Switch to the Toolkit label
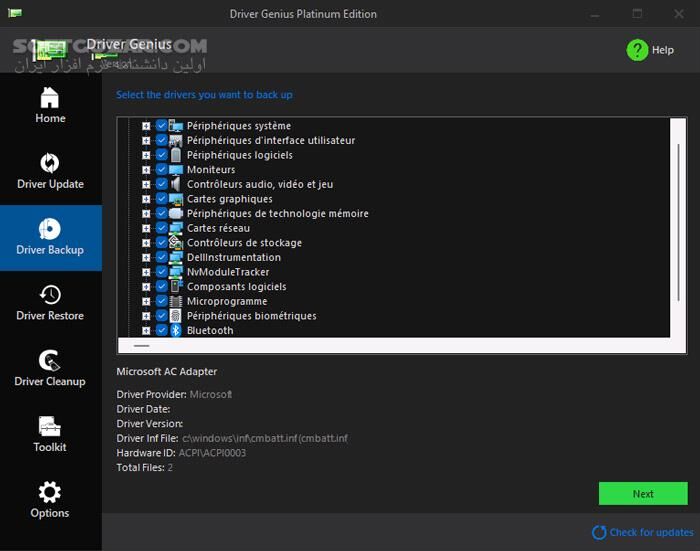 [x=50, y=447]
